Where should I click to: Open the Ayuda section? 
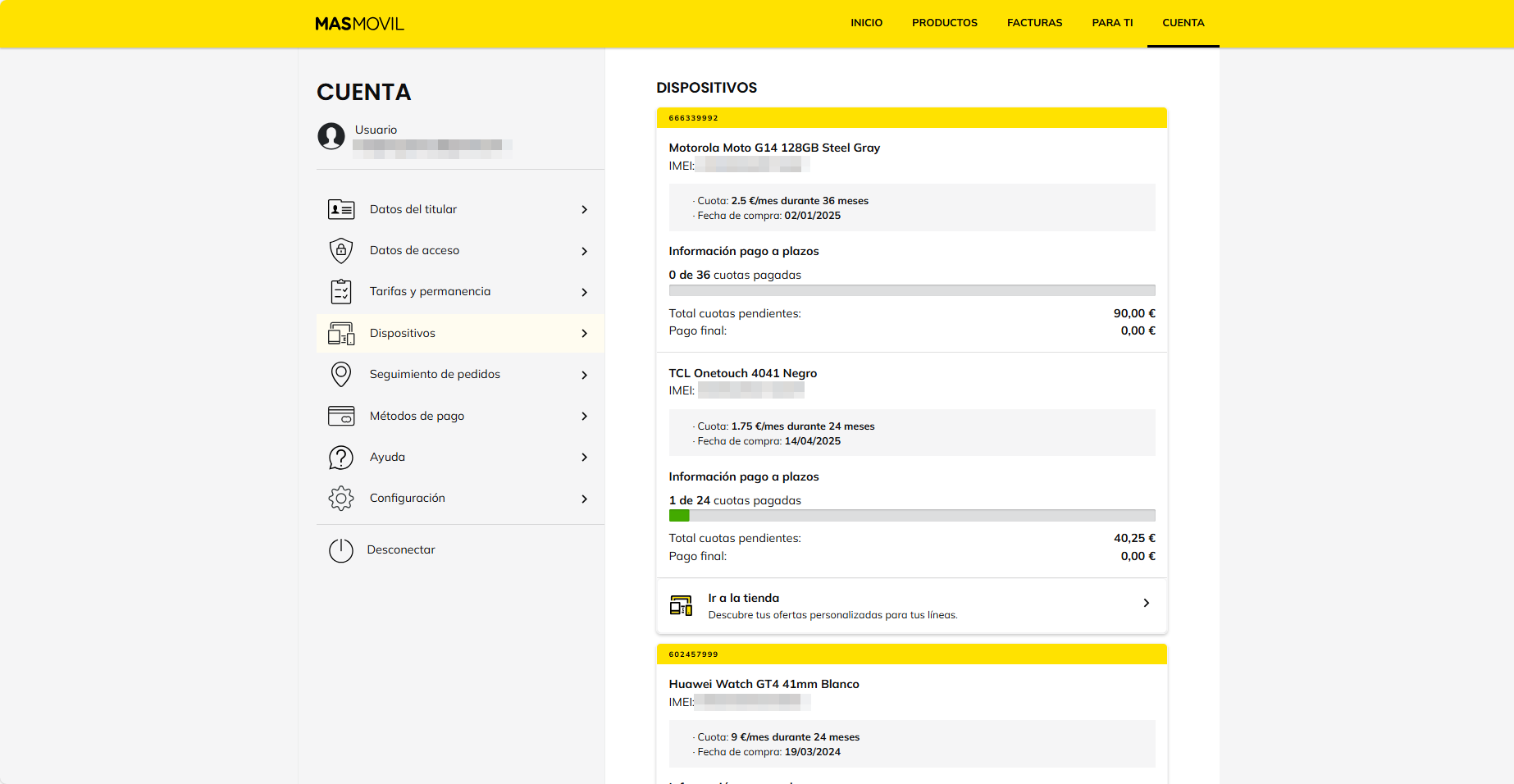(x=460, y=457)
